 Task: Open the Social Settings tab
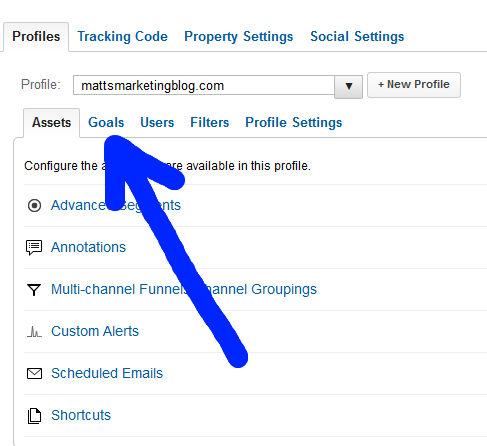click(357, 37)
